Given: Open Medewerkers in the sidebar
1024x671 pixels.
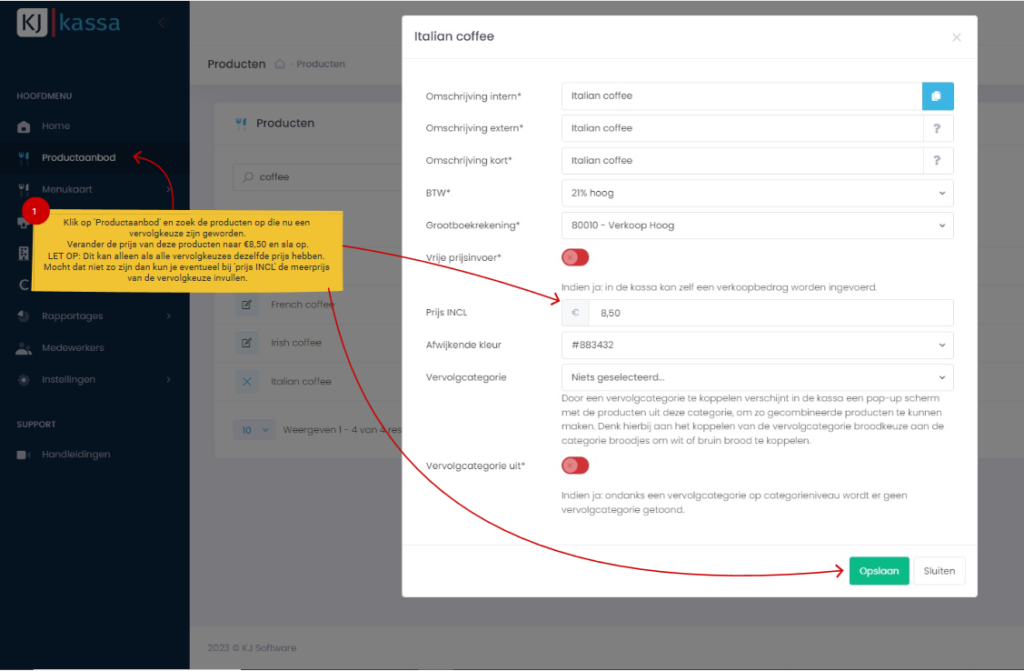Looking at the screenshot, I should [x=72, y=348].
